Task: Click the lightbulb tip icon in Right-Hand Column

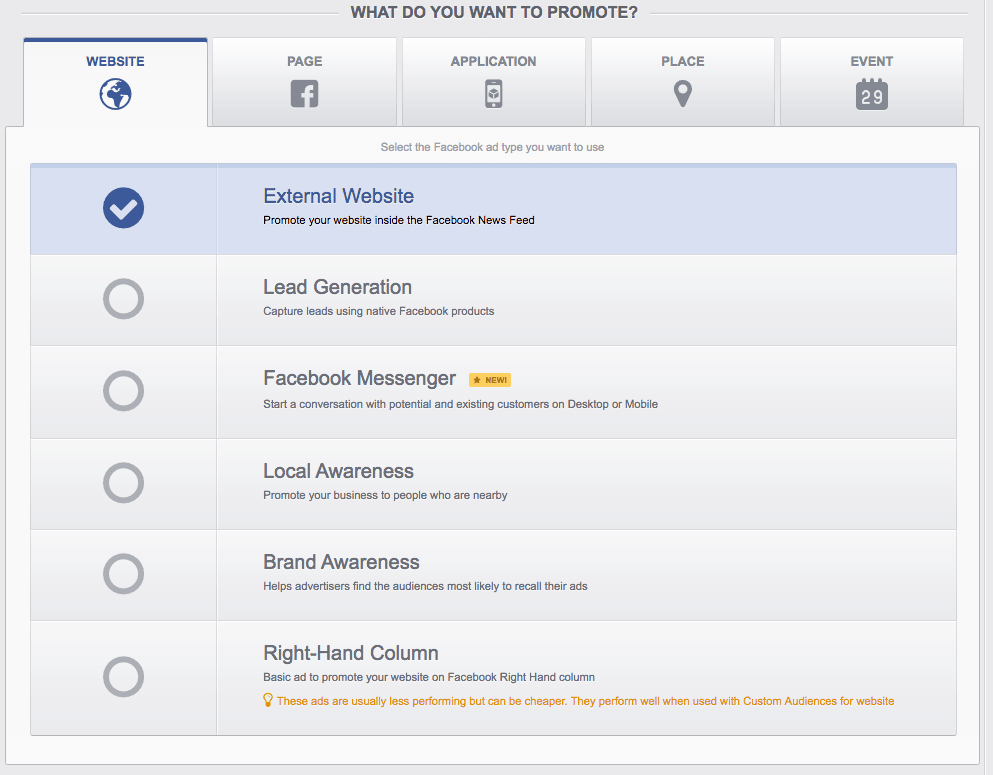Action: [x=268, y=700]
